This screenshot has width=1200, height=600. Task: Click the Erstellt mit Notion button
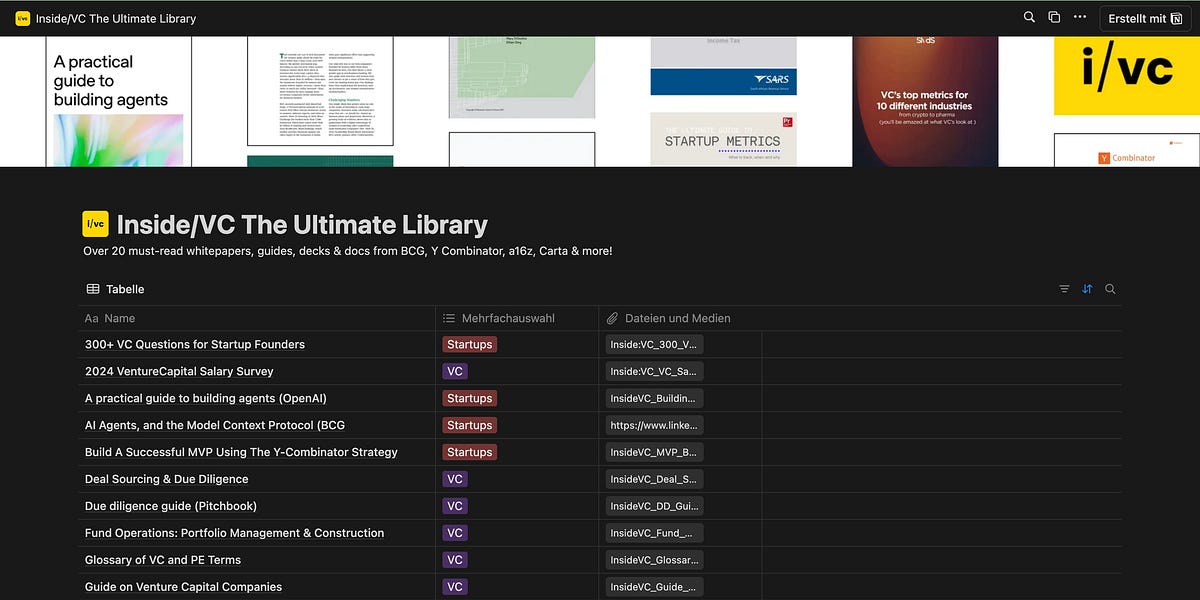1146,18
